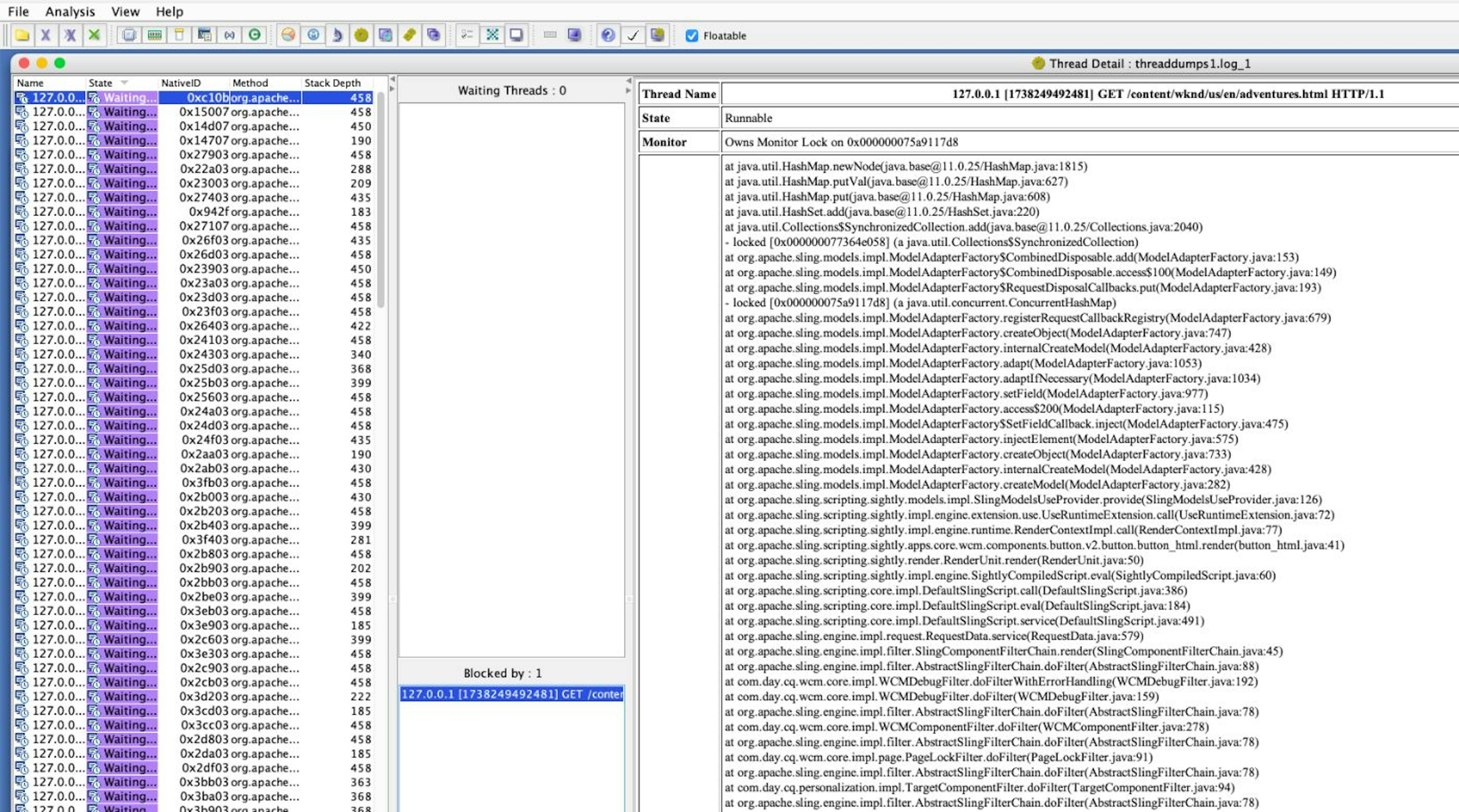1459x812 pixels.
Task: Click the microscope toolbar icon
Action: (337, 35)
